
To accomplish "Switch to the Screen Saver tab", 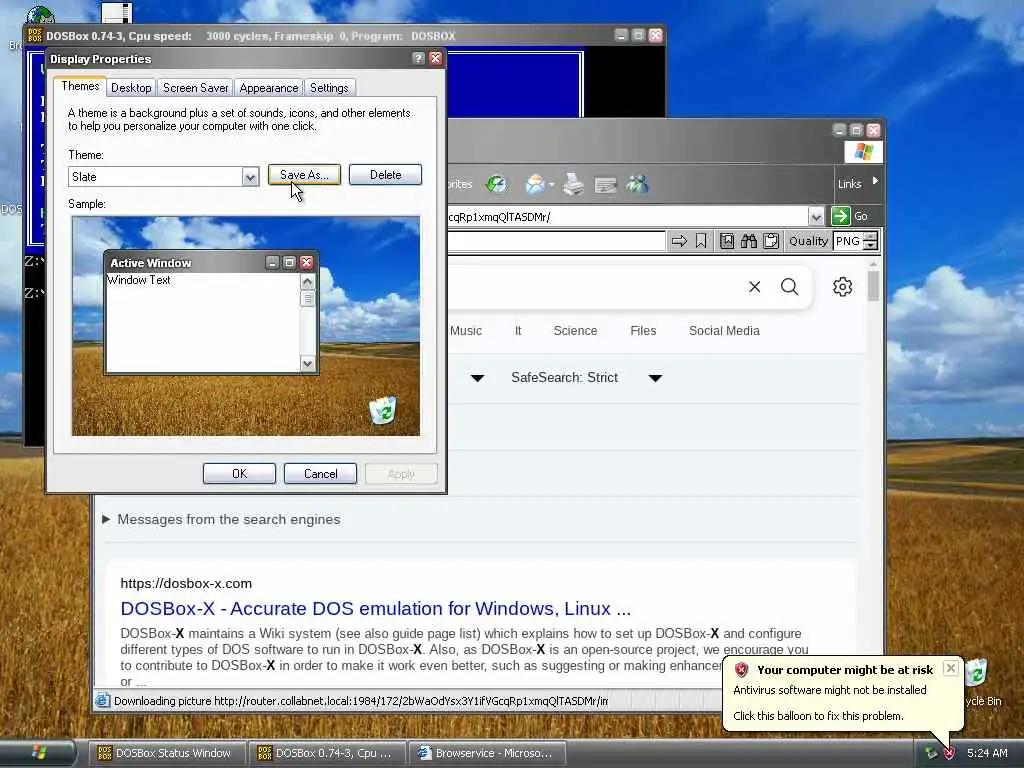I will click(195, 88).
